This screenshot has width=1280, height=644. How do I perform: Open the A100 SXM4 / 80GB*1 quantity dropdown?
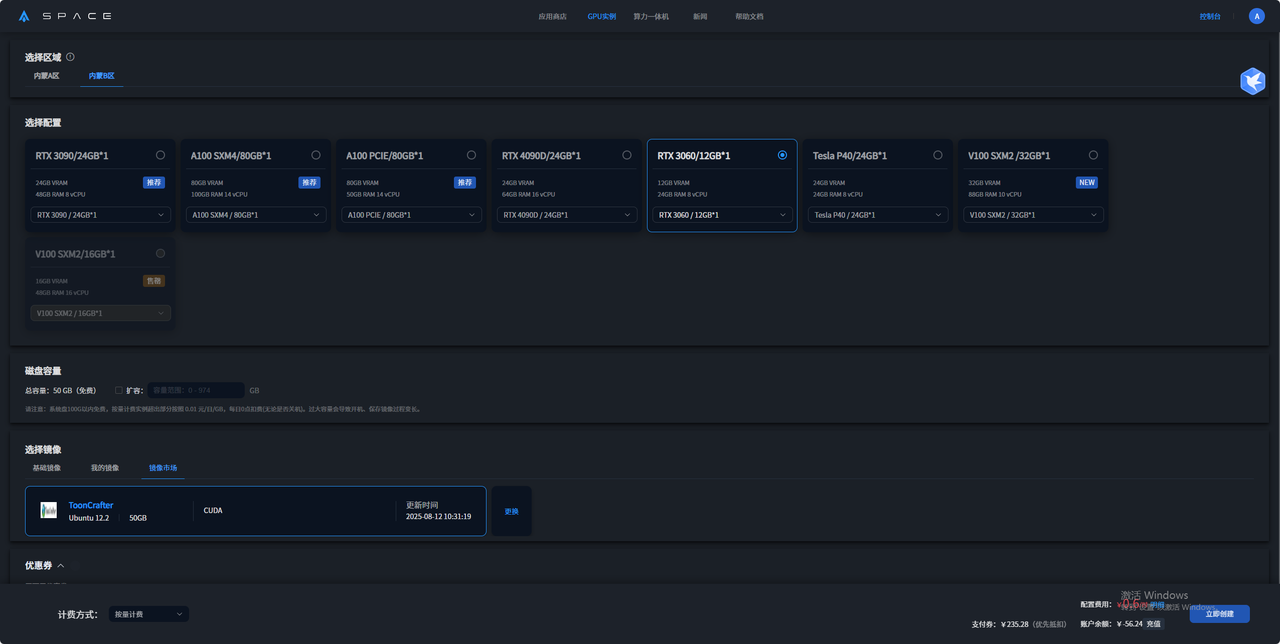click(x=256, y=215)
